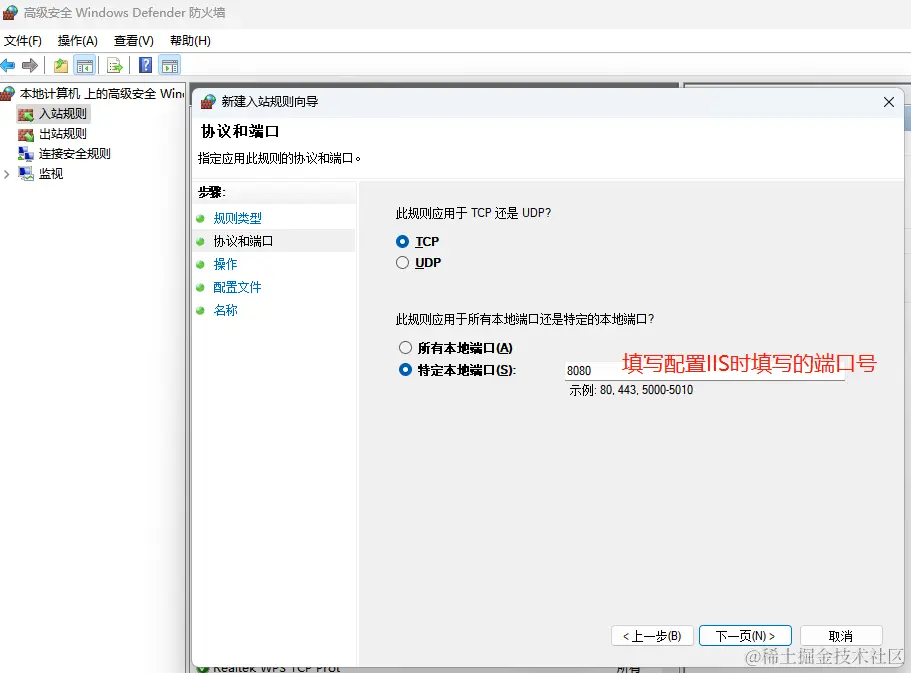The height and width of the screenshot is (673, 911).
Task: Click the Forward arrow toolbar icon
Action: (x=30, y=65)
